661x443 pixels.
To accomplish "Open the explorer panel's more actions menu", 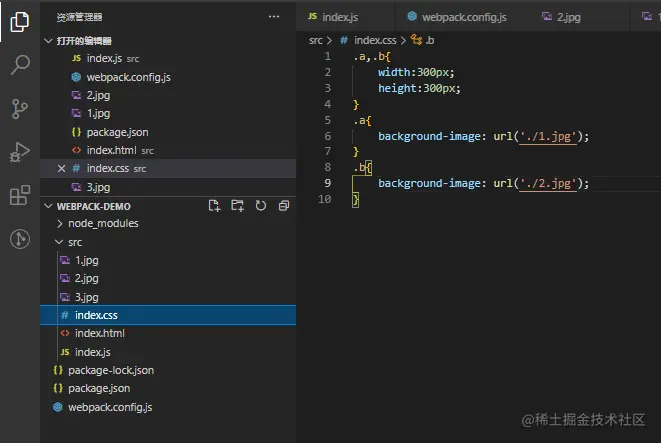I will point(274,17).
